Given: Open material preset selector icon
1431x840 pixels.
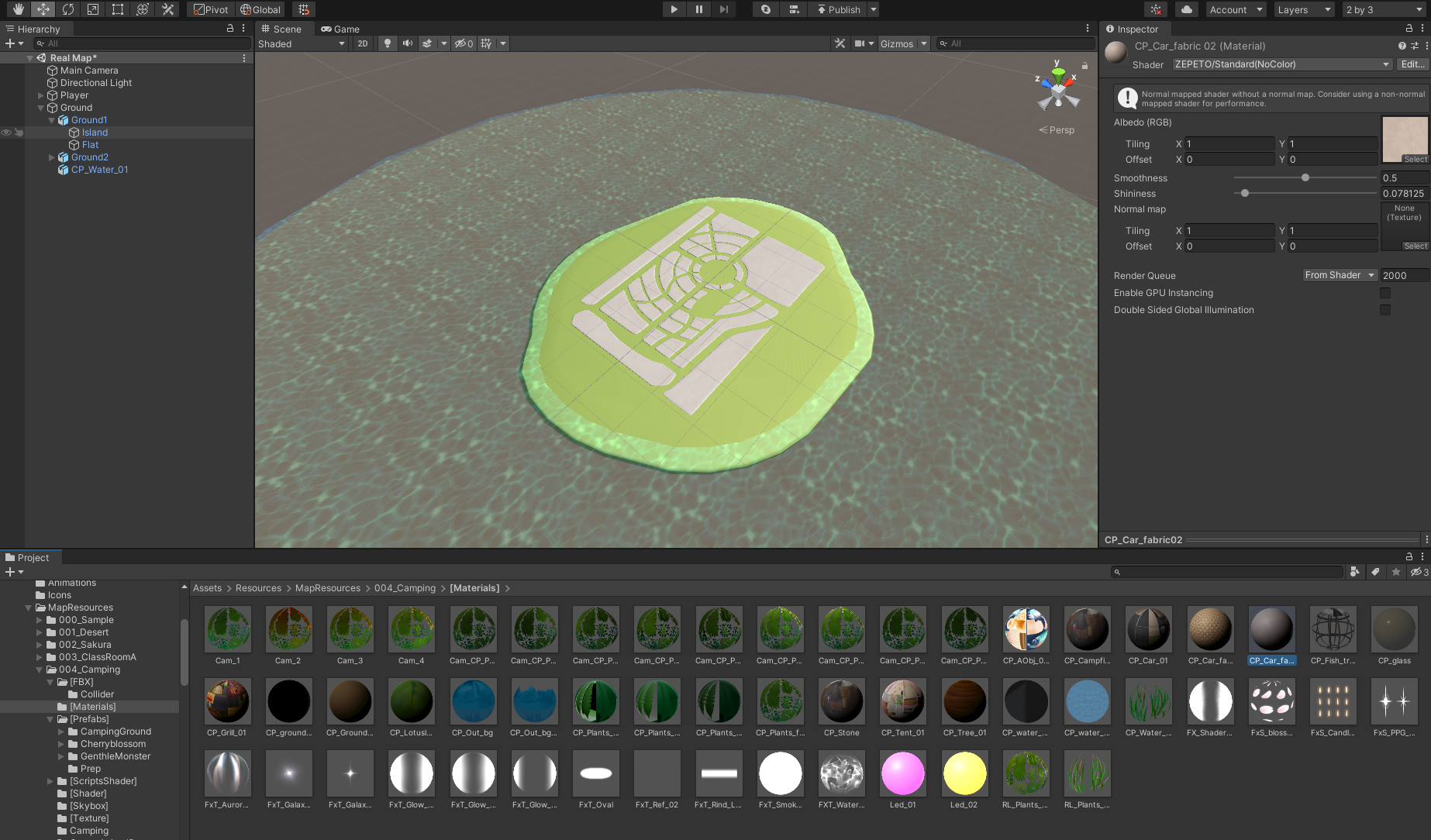Looking at the screenshot, I should coord(1414,46).
